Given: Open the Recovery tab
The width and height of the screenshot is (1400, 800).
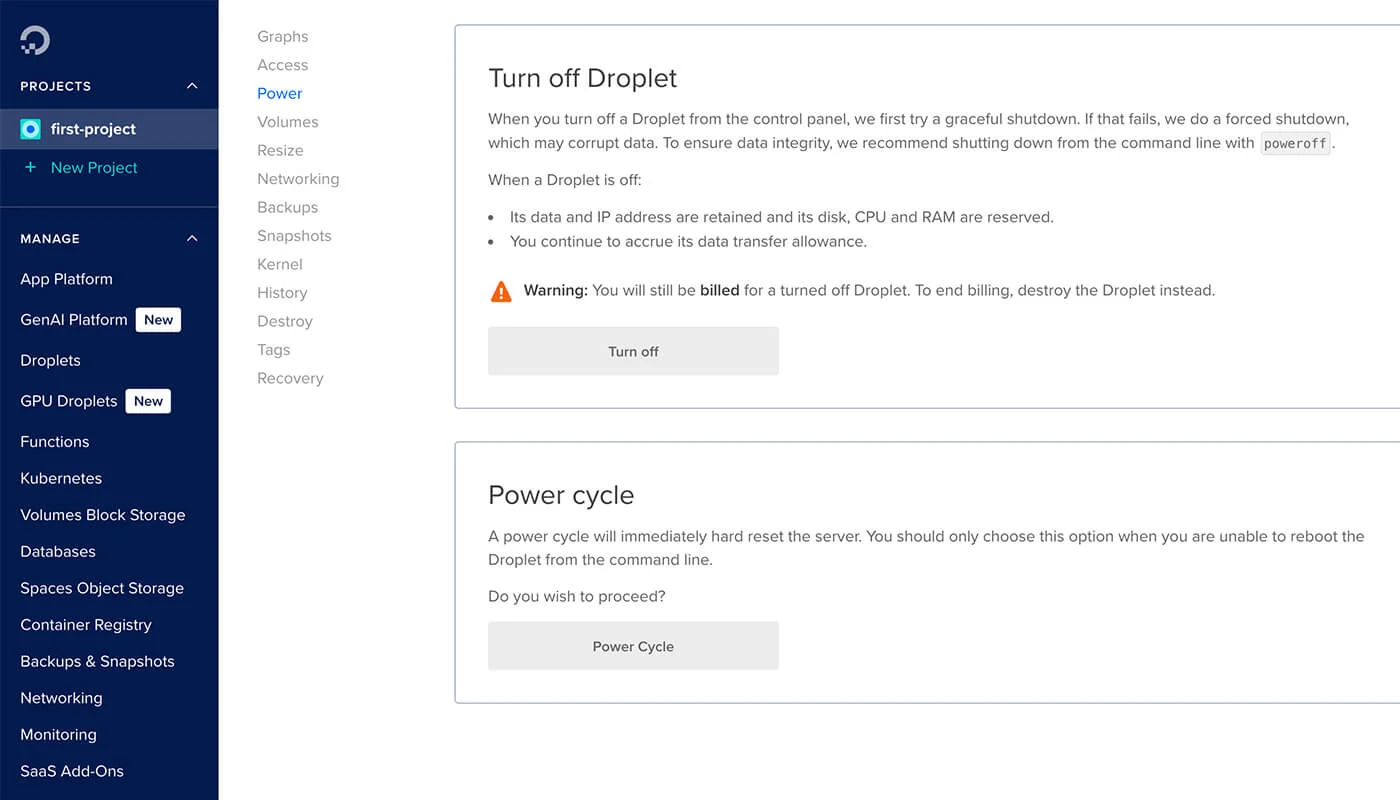Looking at the screenshot, I should click(x=290, y=379).
